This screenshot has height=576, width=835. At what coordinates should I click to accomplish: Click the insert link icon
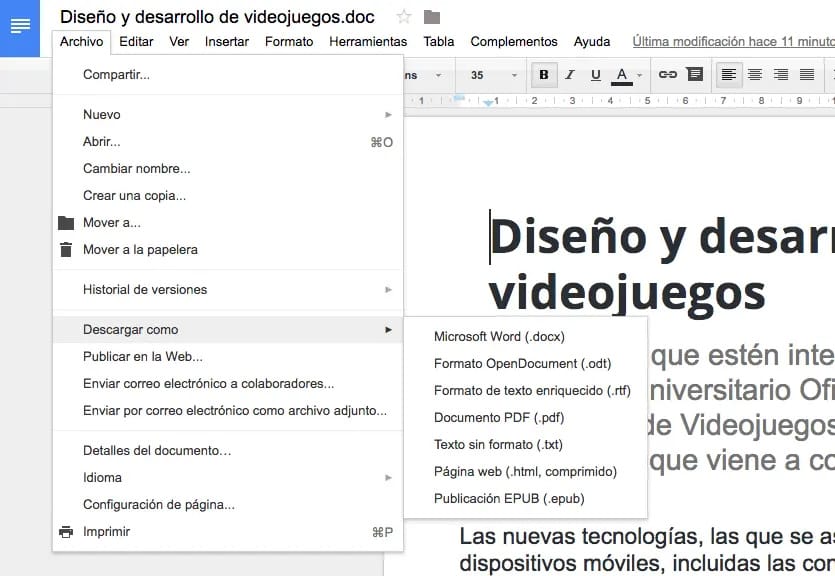point(667,75)
